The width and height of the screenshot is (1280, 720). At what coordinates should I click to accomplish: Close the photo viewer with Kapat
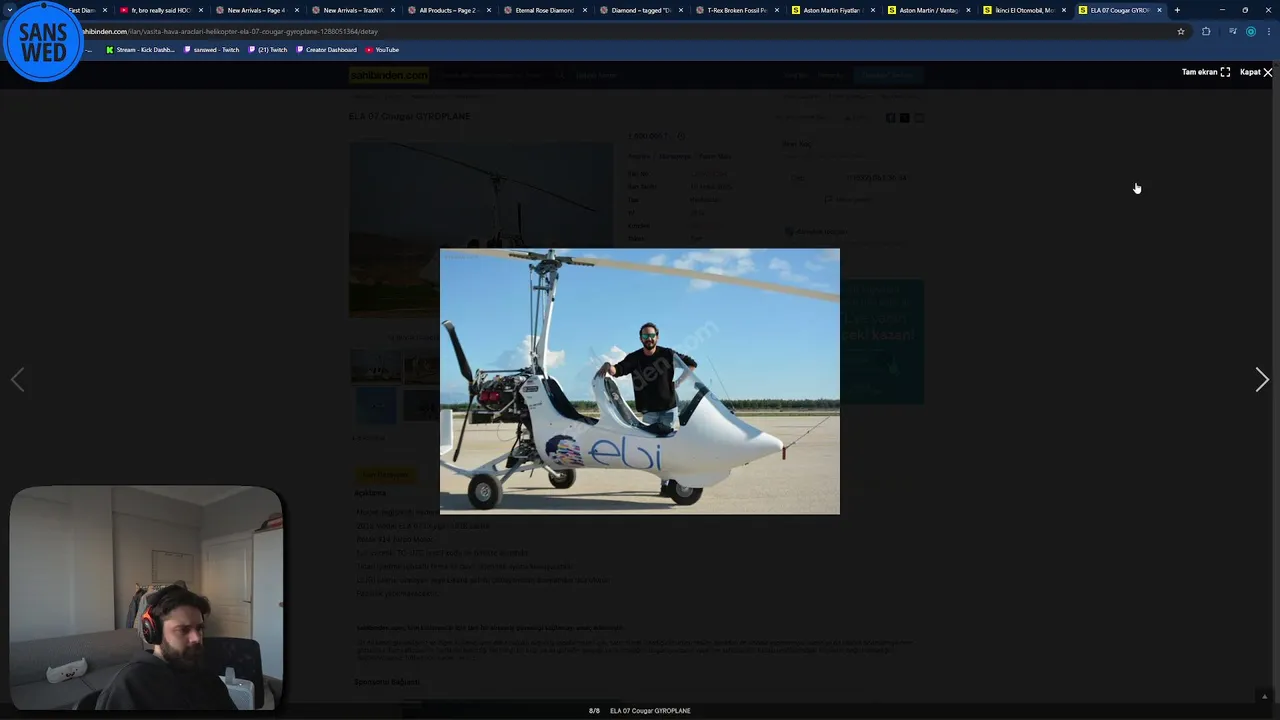[x=1256, y=72]
